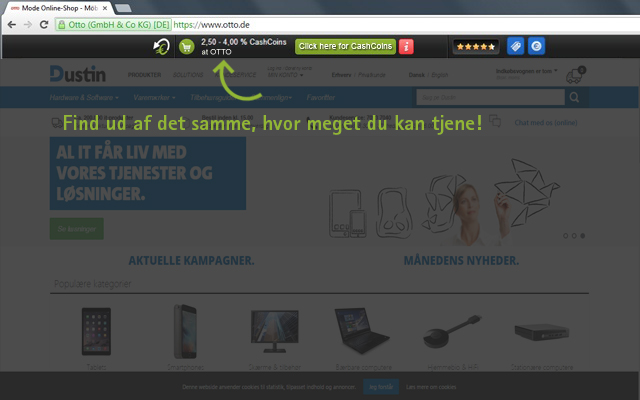Expand the Indkøbsvognen er tom dropdown
Screen dimensions: 640x400
click(527, 71)
